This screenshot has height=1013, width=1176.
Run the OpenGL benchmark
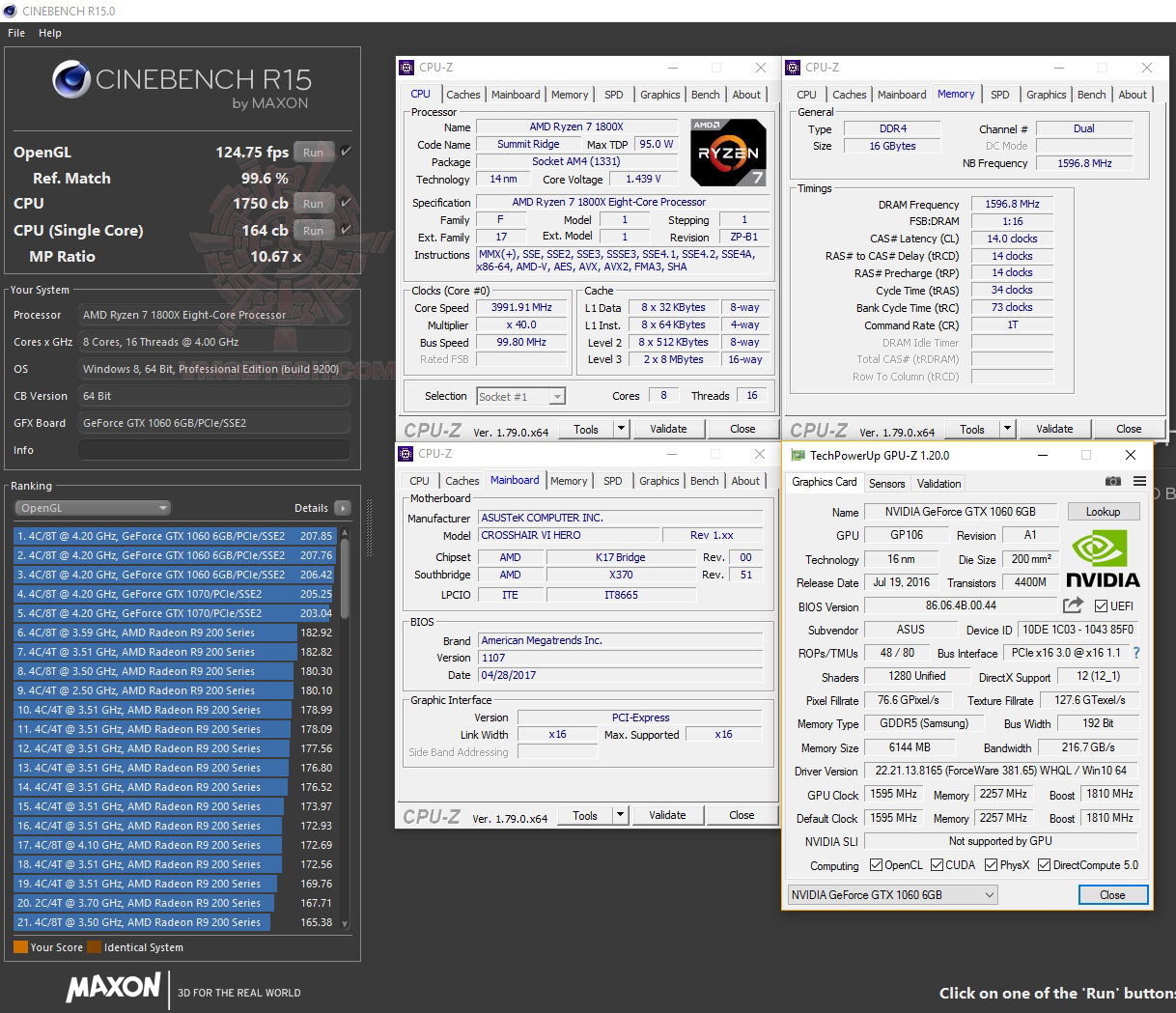click(x=314, y=153)
